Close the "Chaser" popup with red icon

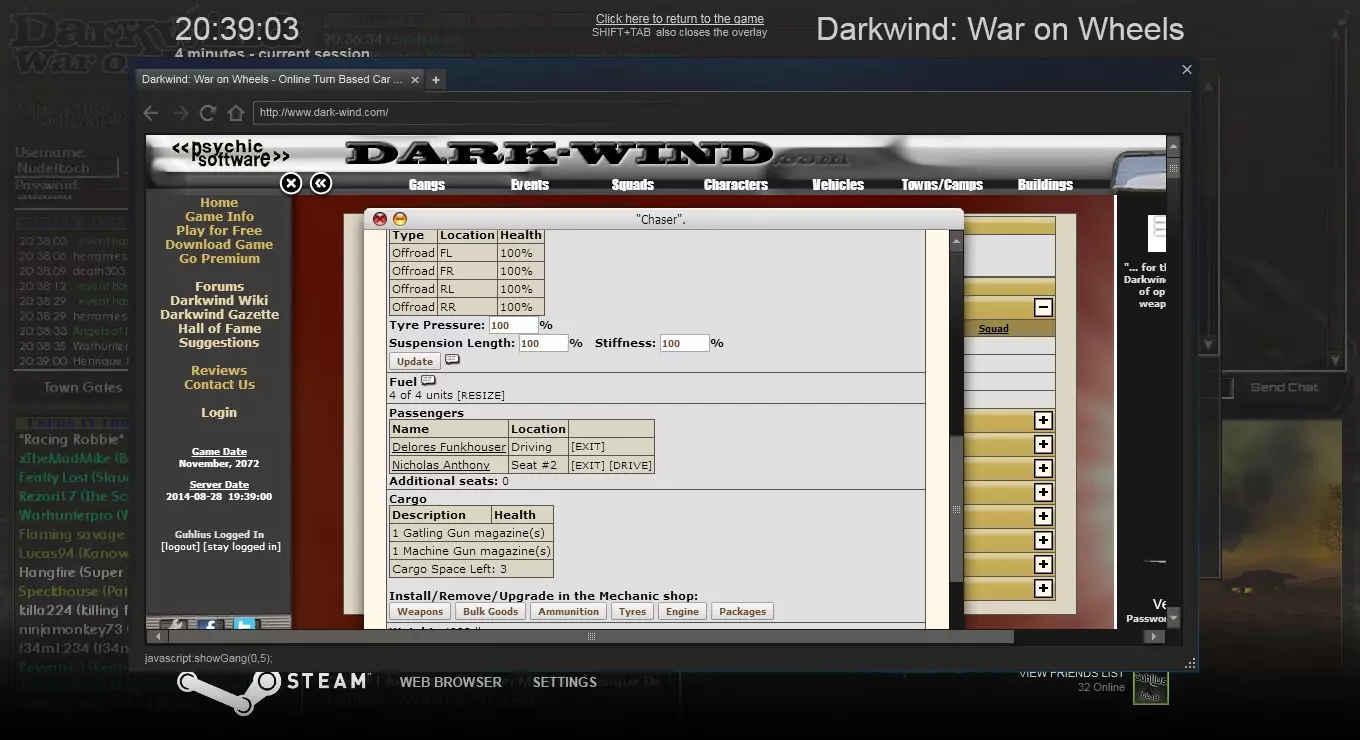pyautogui.click(x=380, y=219)
